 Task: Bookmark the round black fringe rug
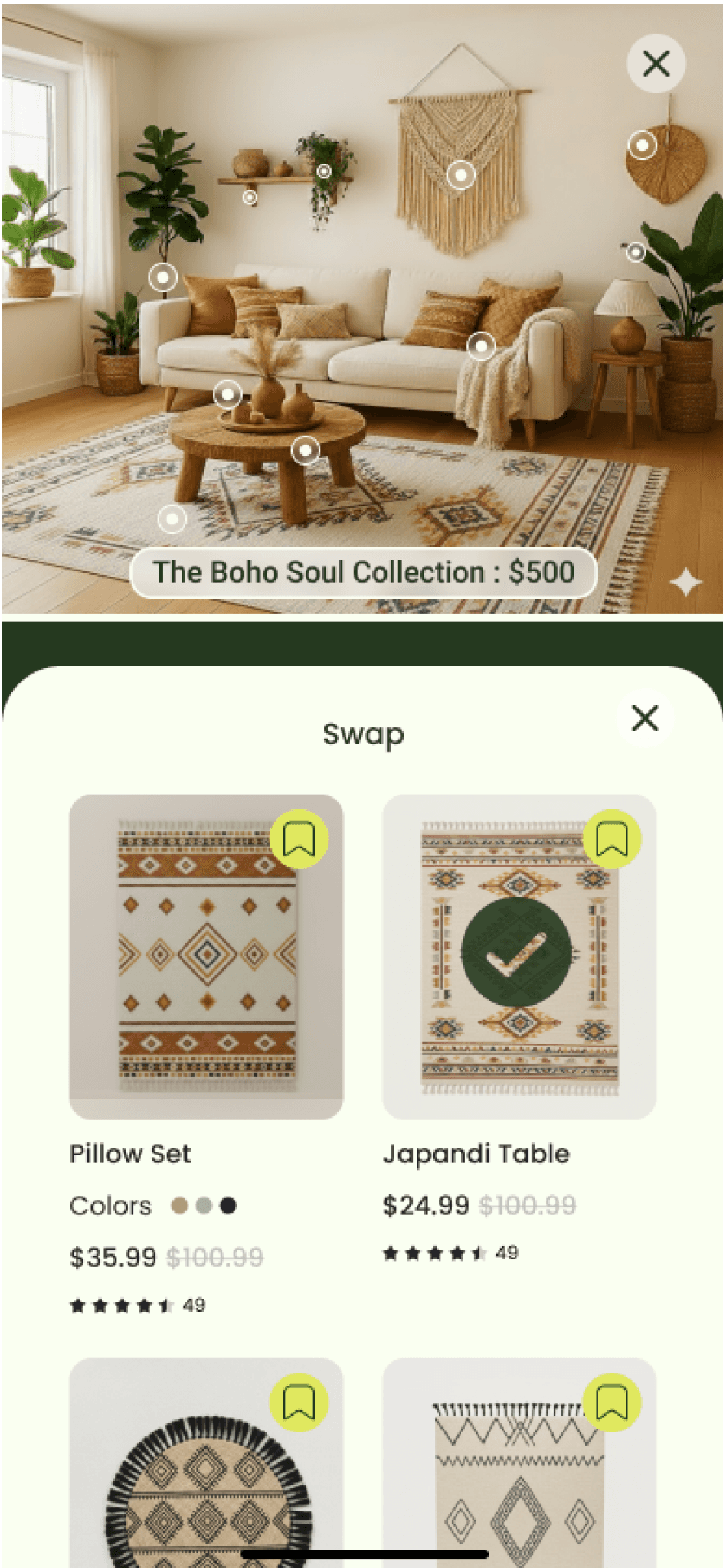coord(299,1403)
